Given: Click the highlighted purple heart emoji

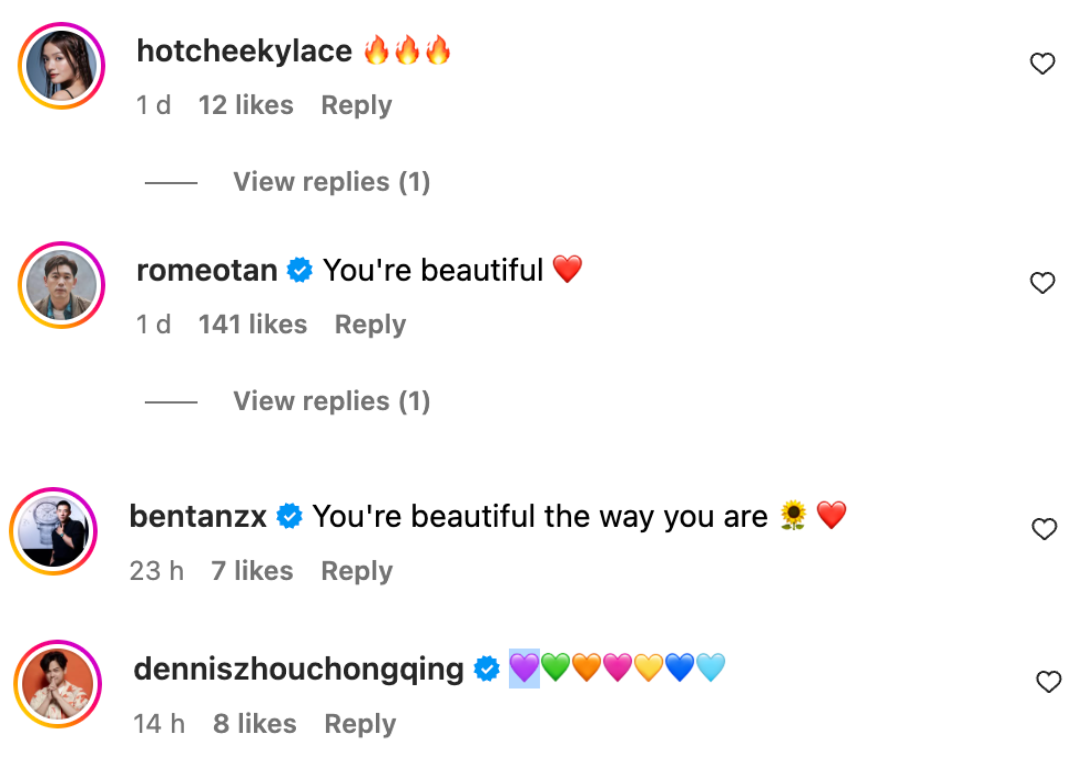Looking at the screenshot, I should point(524,667).
